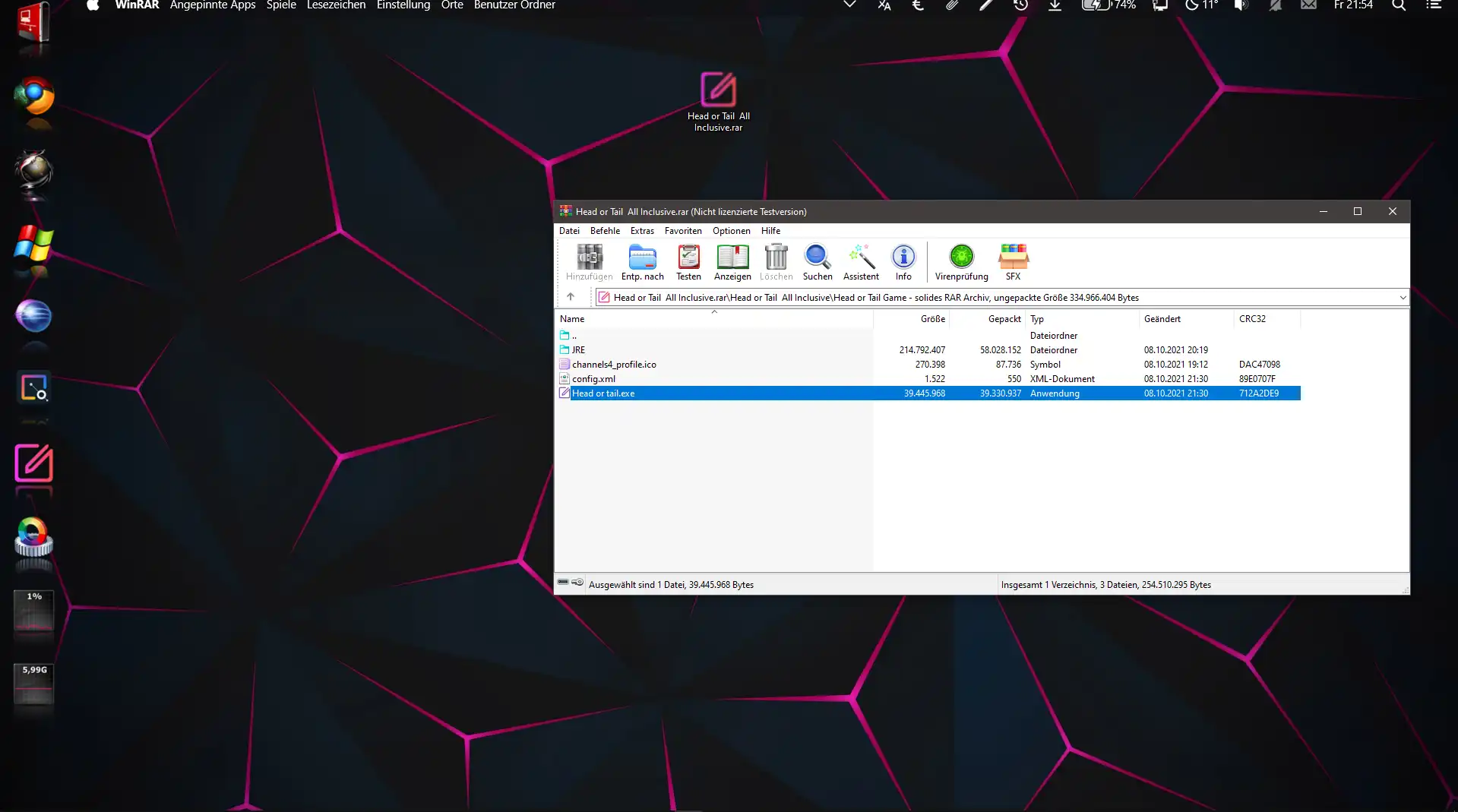Open the Optionen menu
This screenshot has height=812, width=1458.
pos(731,231)
